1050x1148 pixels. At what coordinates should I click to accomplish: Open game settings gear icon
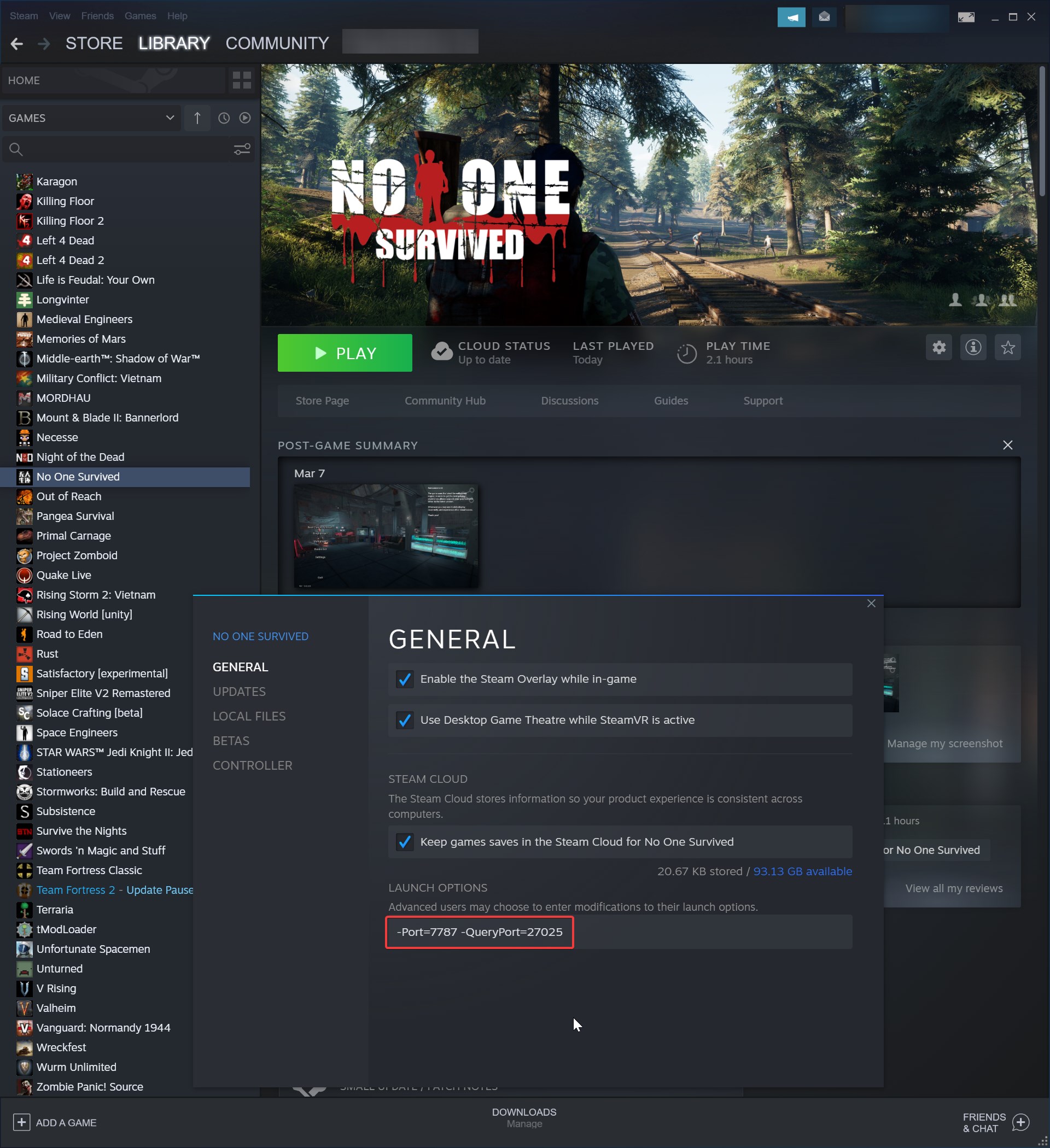point(938,347)
